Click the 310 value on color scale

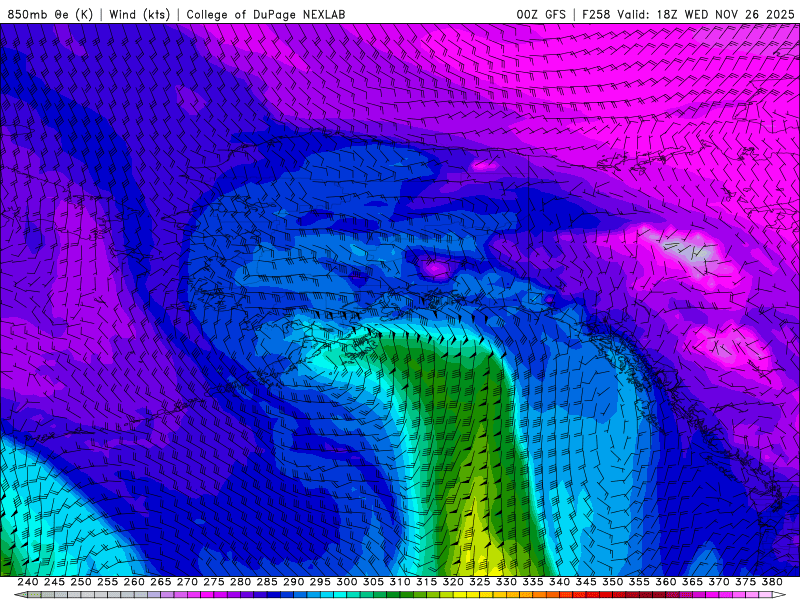click(399, 582)
